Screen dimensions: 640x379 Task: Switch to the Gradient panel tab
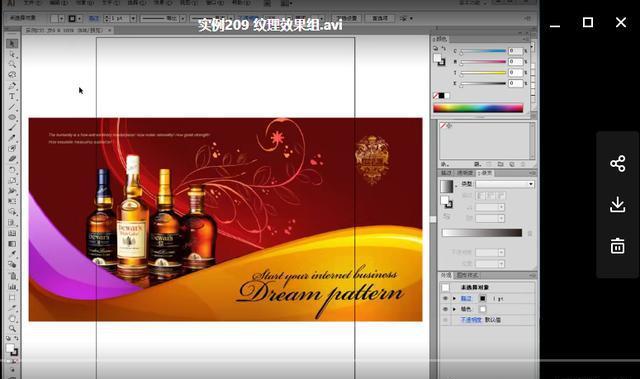[486, 173]
